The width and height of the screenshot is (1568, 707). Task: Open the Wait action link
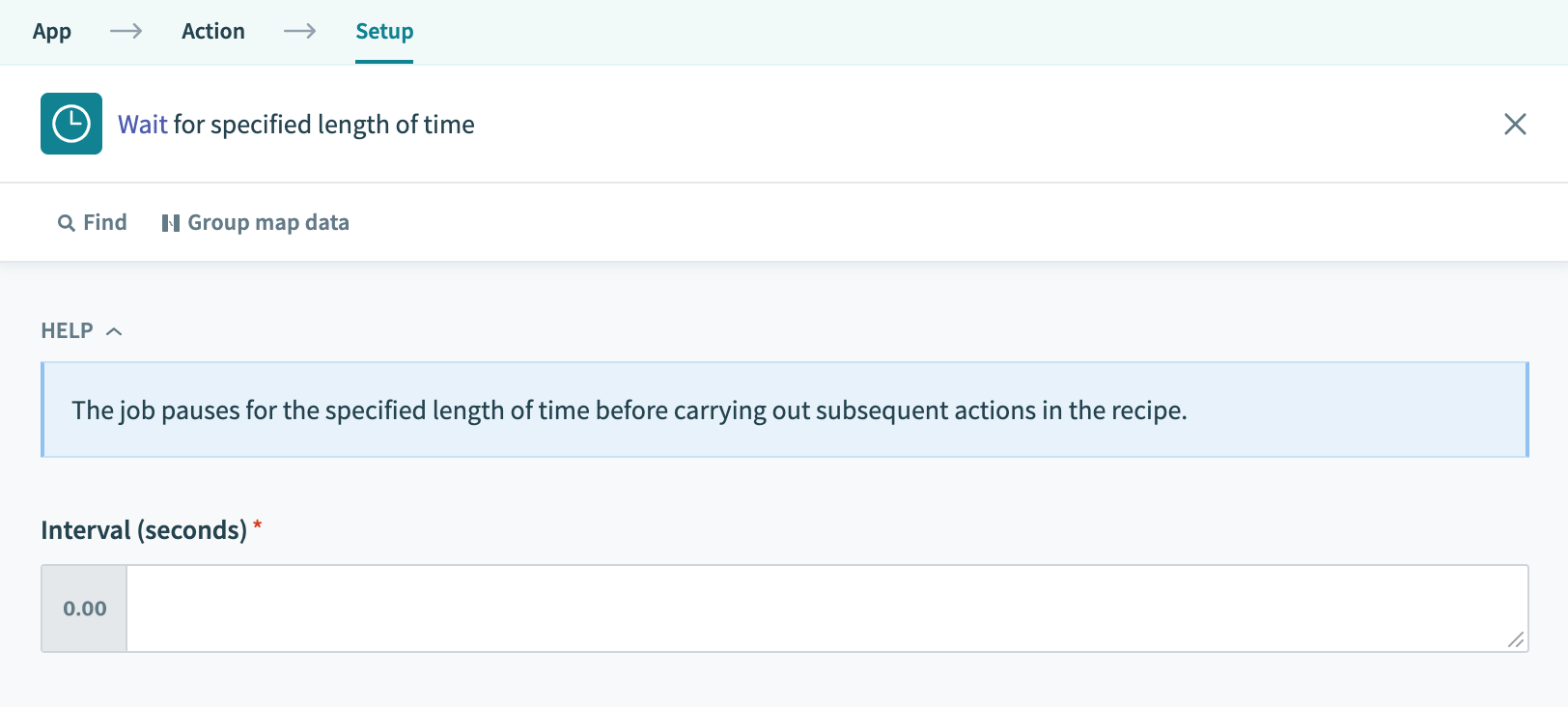[x=142, y=124]
